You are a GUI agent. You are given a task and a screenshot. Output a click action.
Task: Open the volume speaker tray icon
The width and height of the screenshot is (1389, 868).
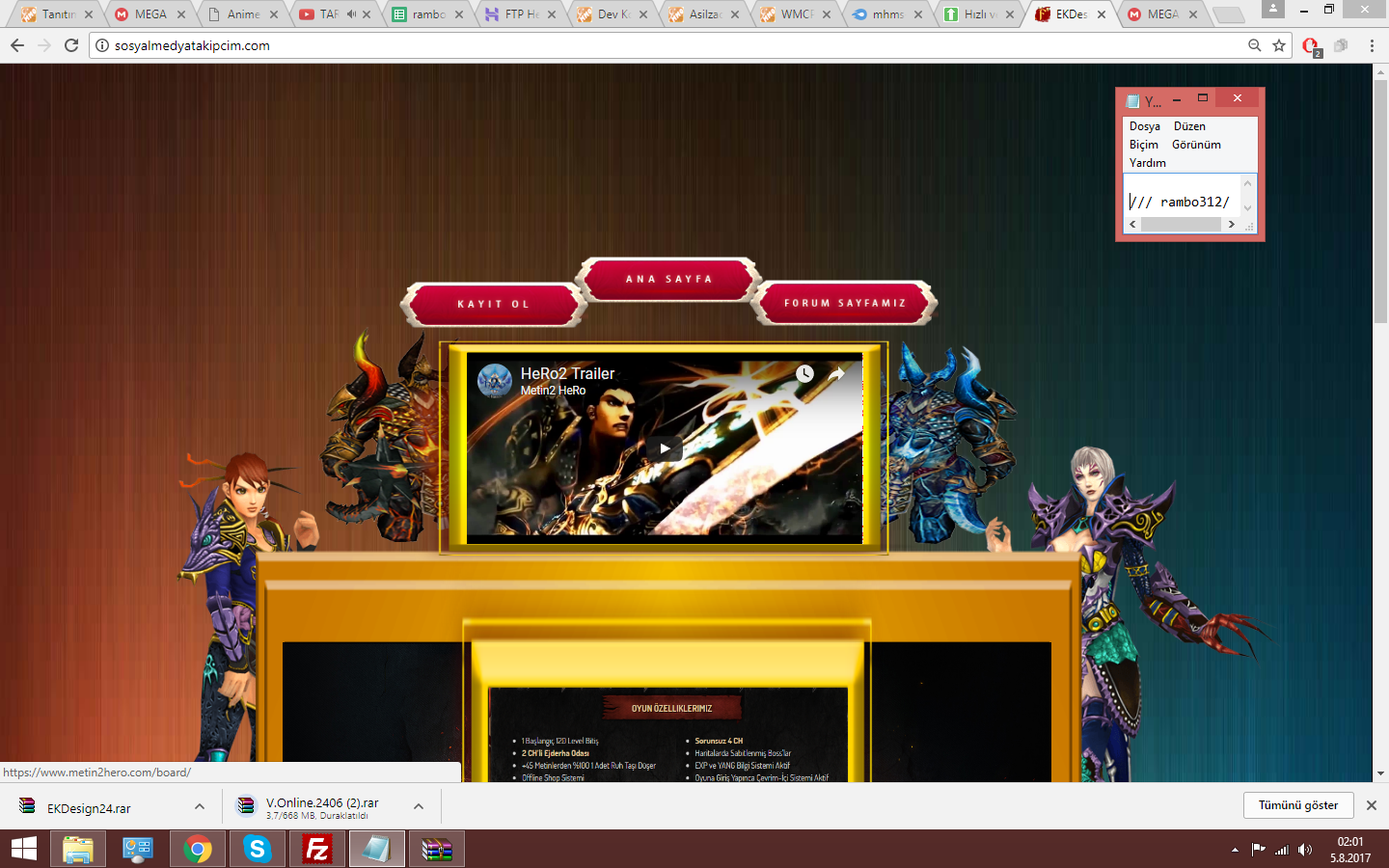click(1305, 850)
